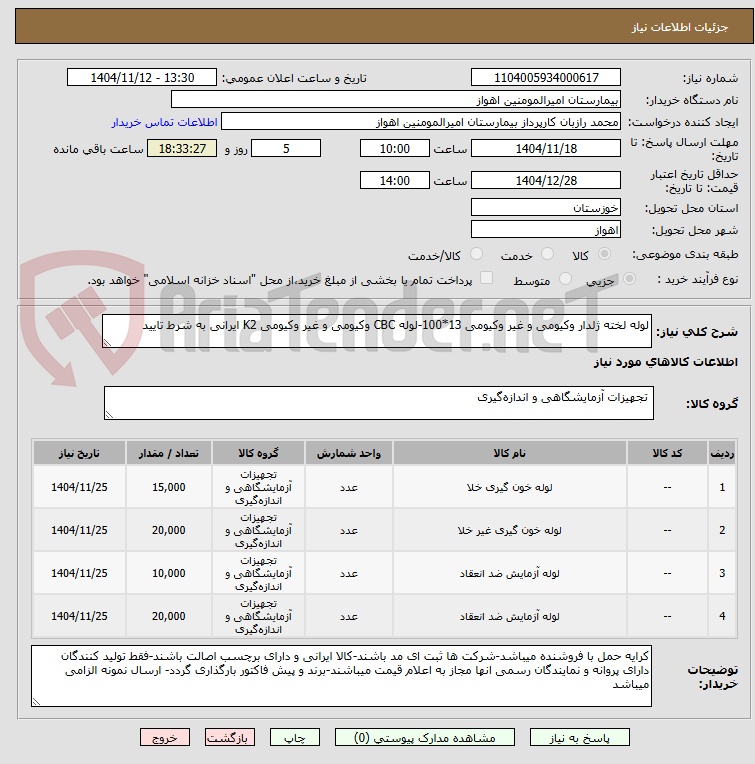Click the requester field محمد رازیان کارپرداز
This screenshot has width=755, height=764.
click(x=421, y=122)
